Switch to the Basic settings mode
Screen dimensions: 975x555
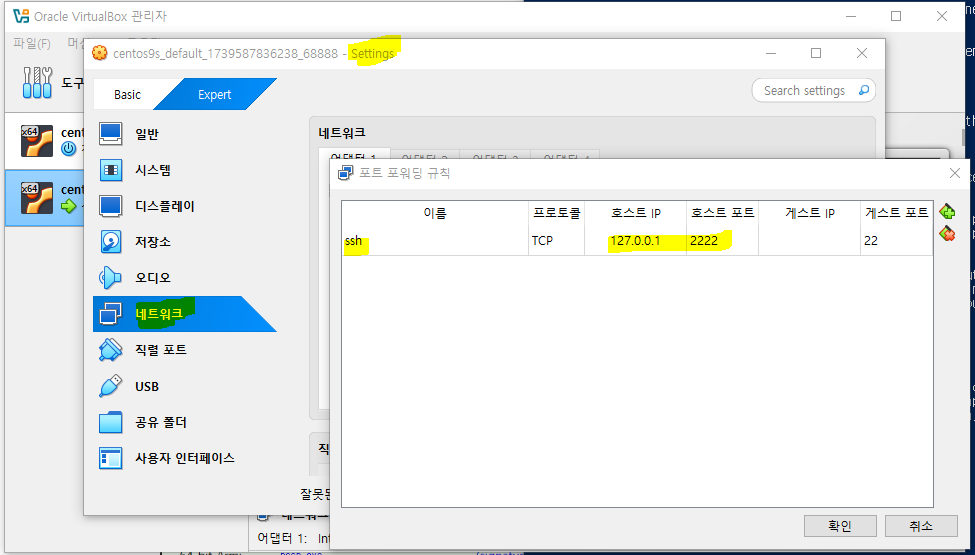pyautogui.click(x=127, y=94)
